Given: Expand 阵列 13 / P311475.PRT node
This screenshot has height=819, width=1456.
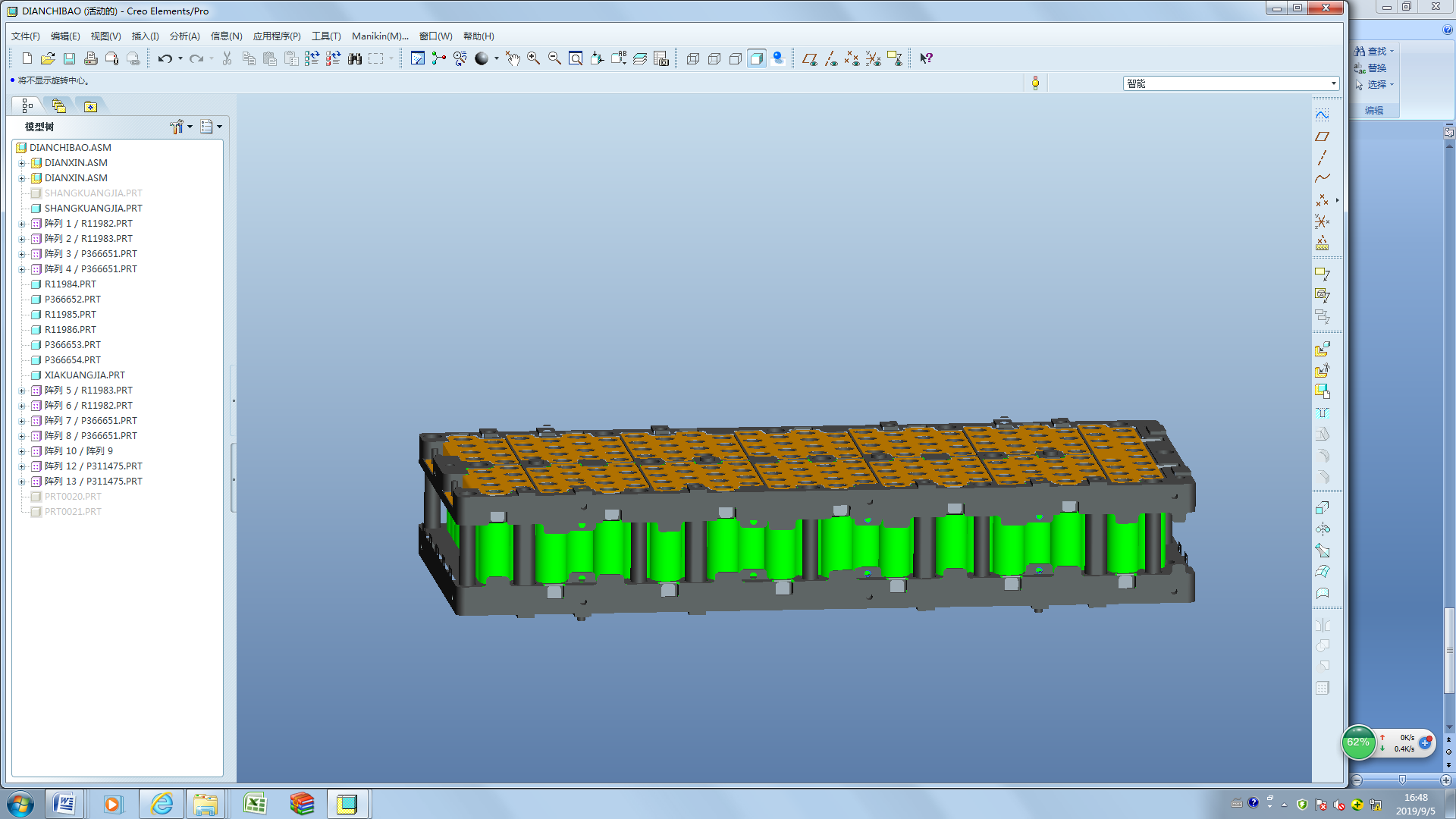Looking at the screenshot, I should [x=22, y=482].
